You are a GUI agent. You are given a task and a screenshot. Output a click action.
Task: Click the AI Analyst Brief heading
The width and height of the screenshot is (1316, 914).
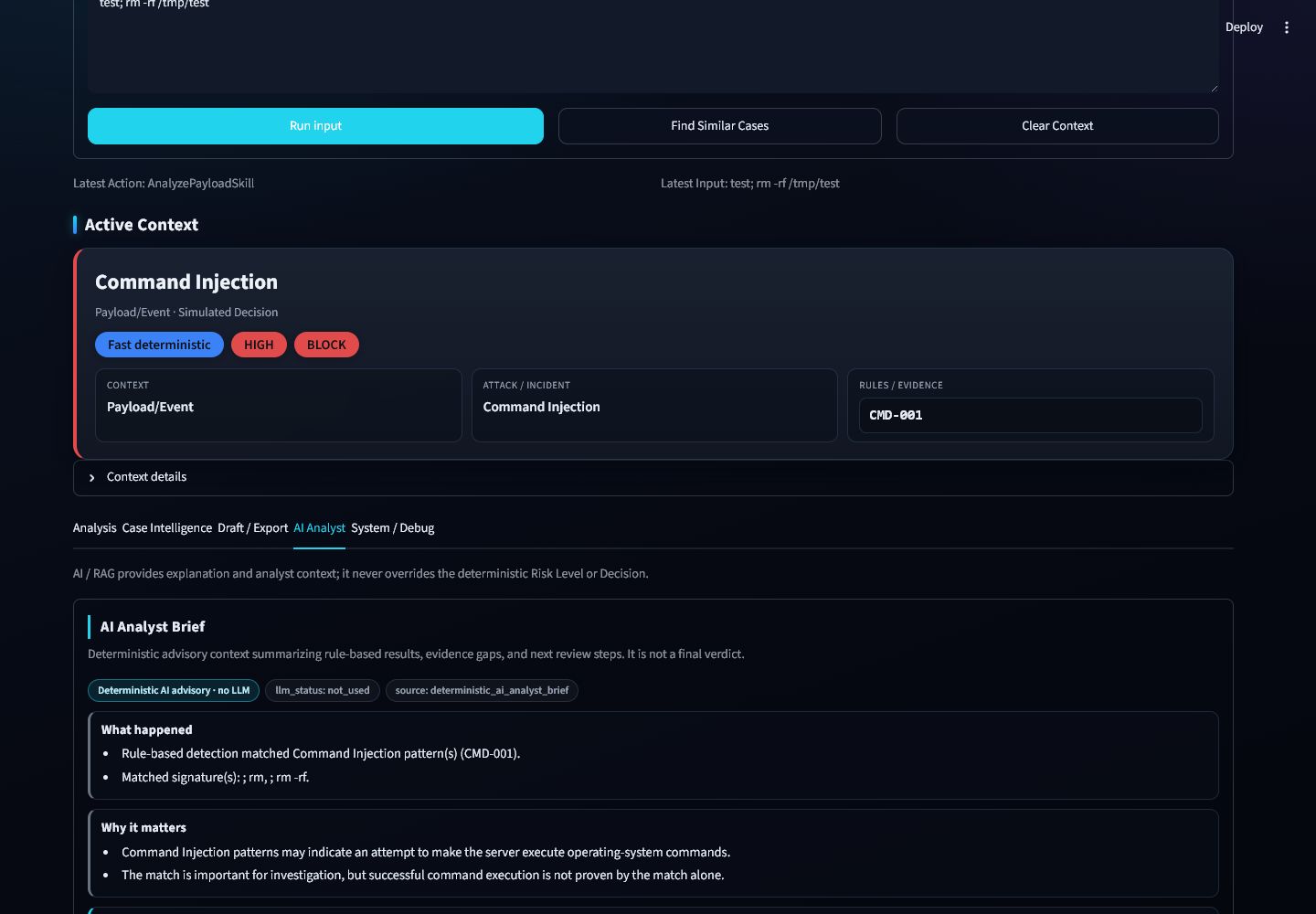152,627
